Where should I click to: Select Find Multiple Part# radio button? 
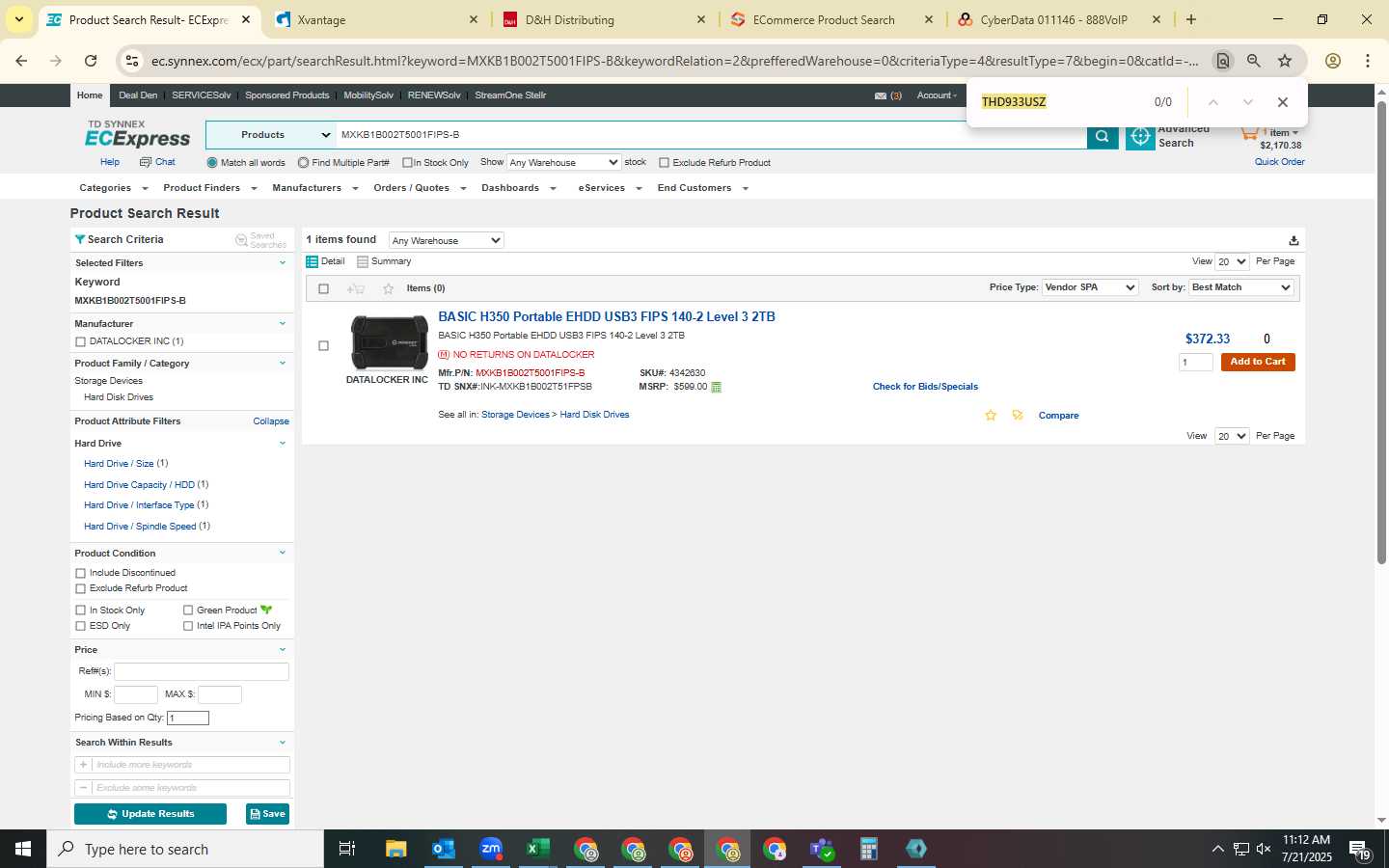coord(303,163)
